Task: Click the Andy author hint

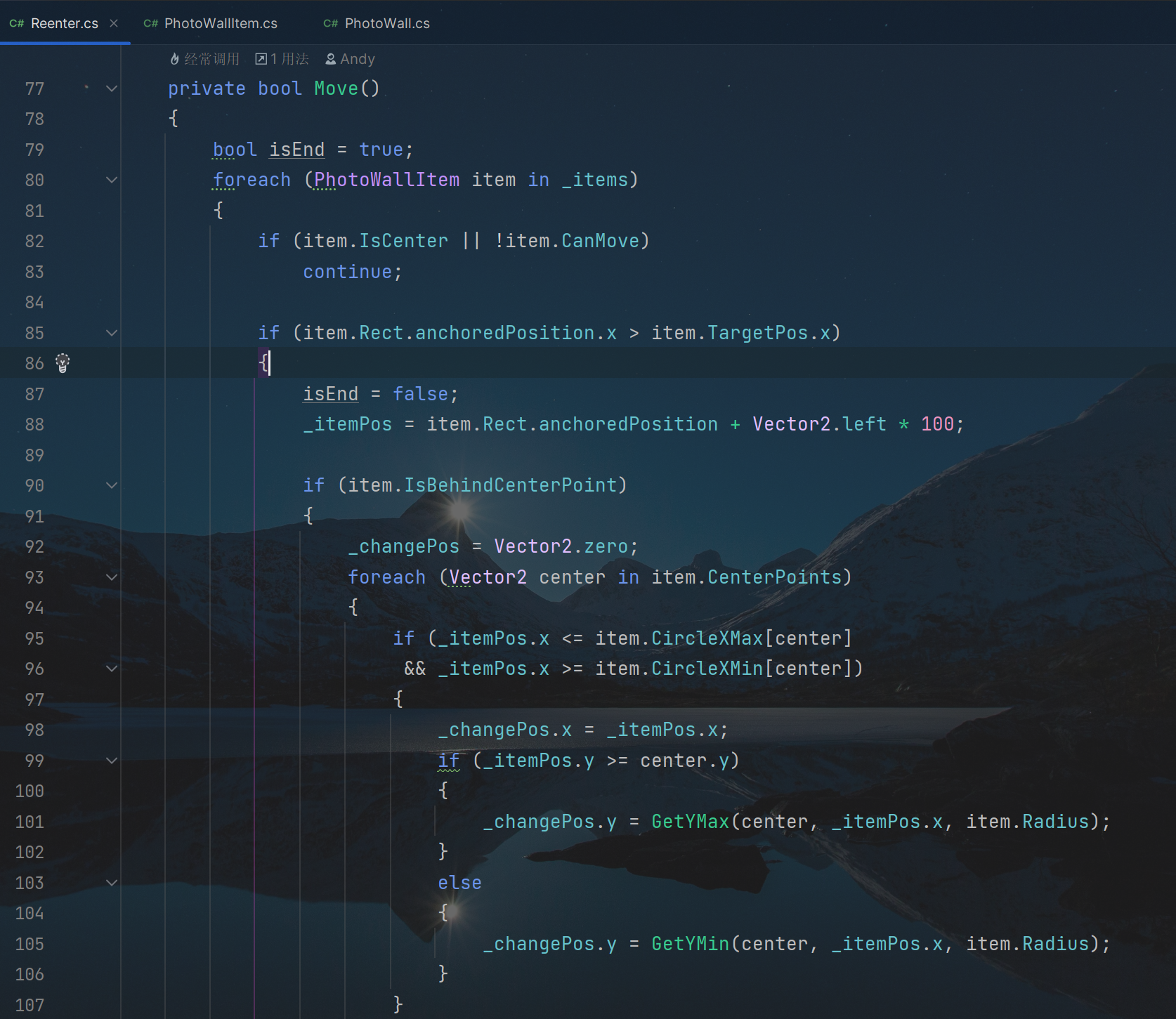Action: (350, 59)
